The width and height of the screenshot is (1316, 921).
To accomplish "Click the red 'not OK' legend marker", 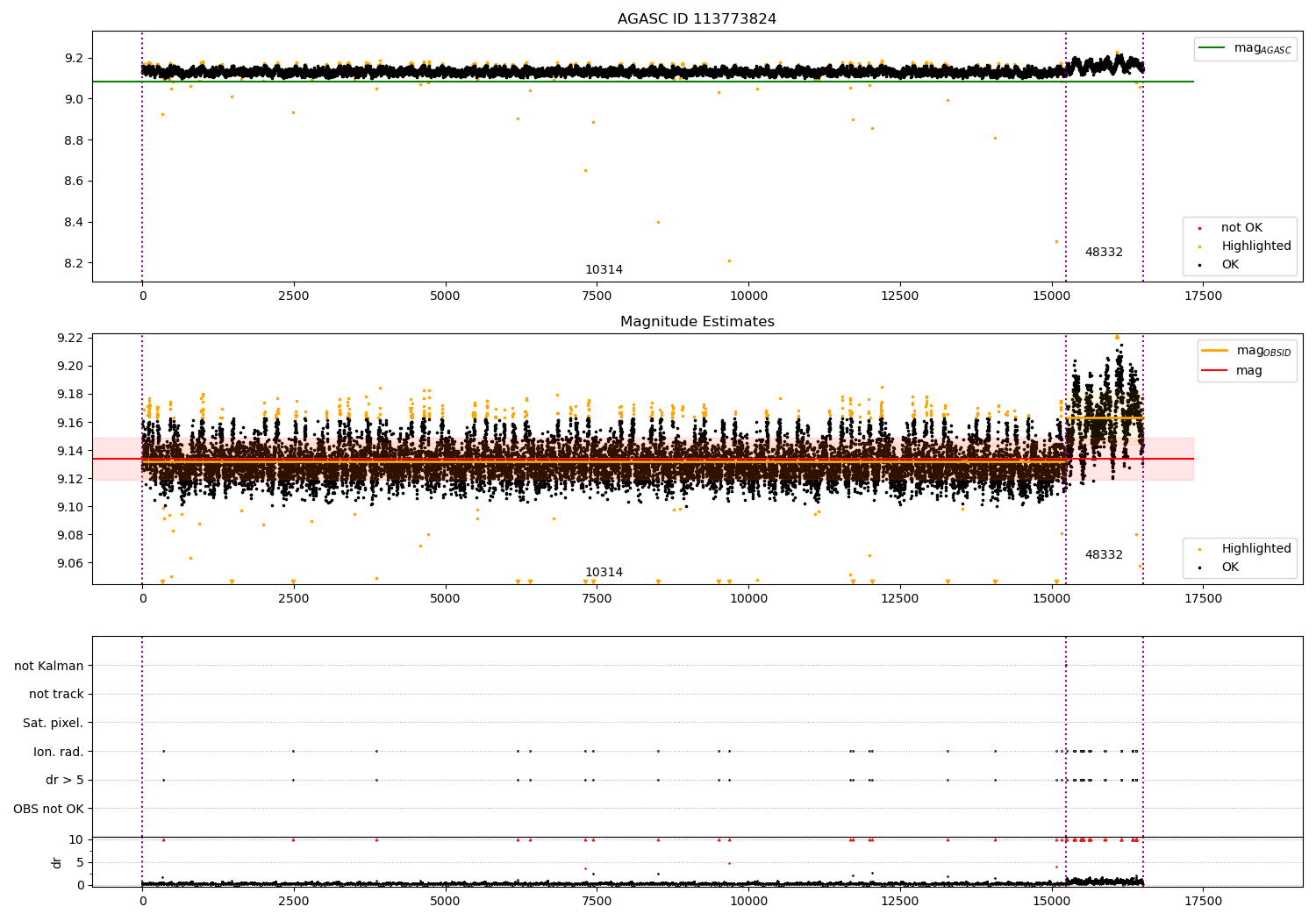I will point(1199,228).
